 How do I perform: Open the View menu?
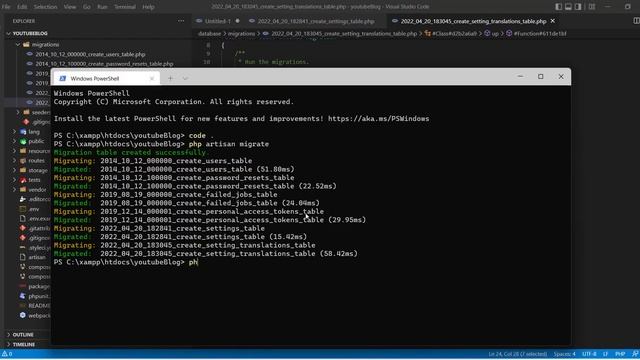point(70,7)
